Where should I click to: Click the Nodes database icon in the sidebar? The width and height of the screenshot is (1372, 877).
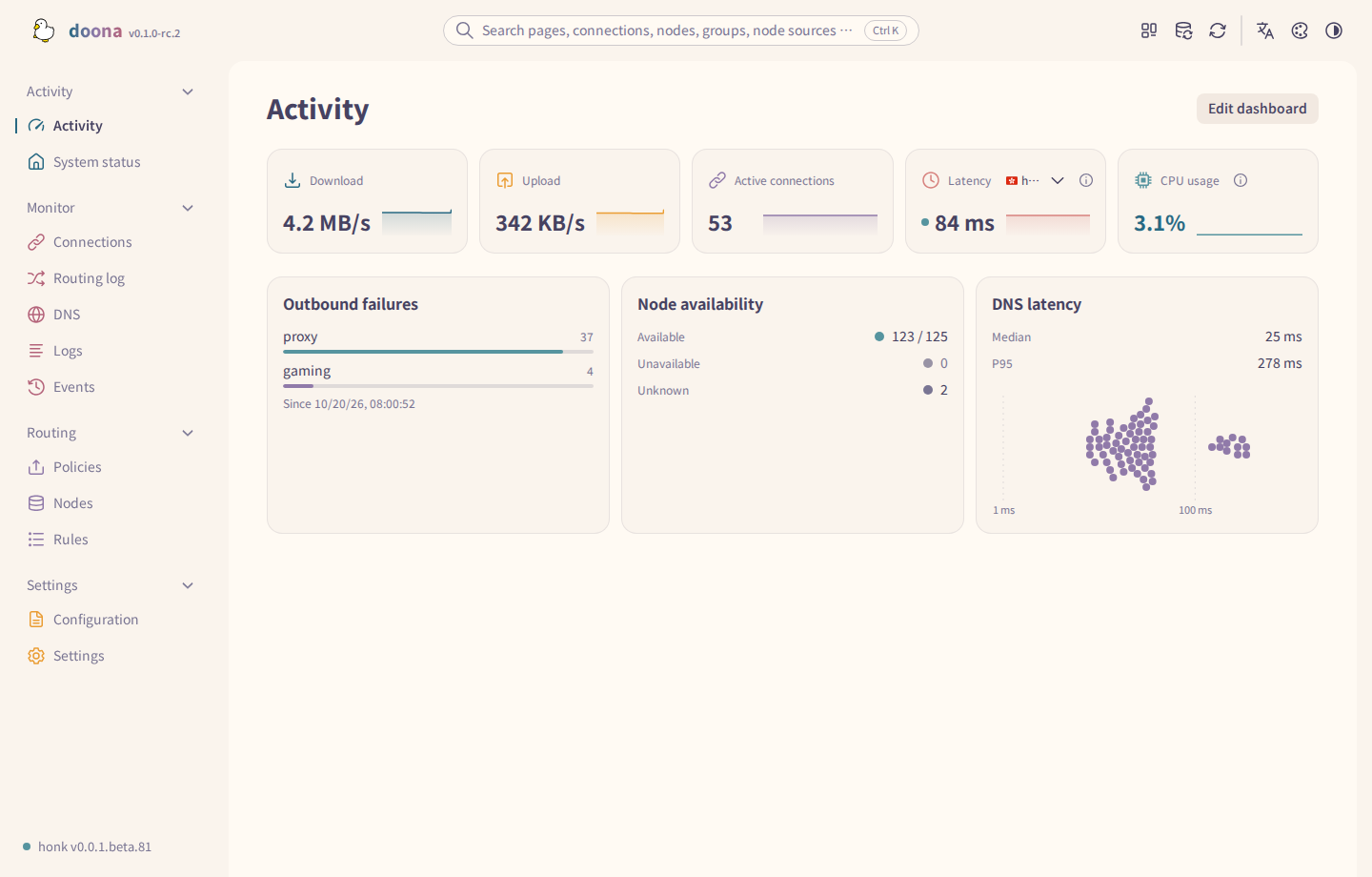[x=36, y=503]
